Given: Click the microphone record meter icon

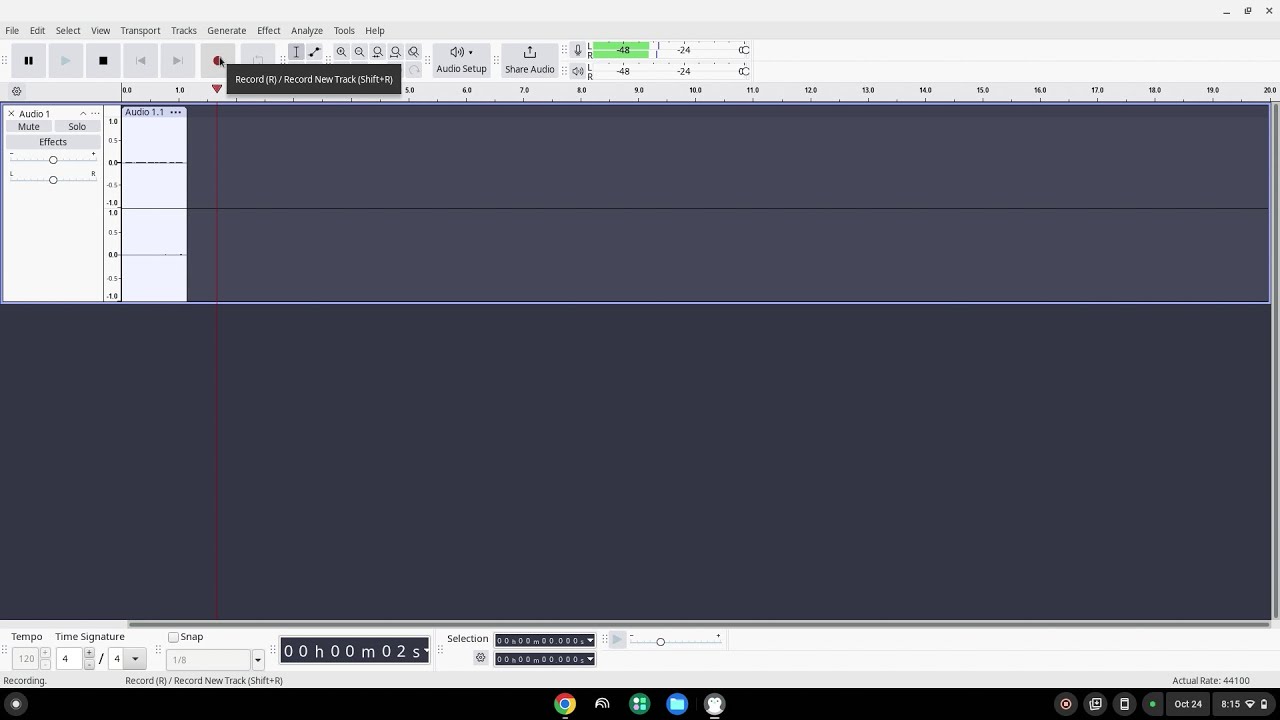Looking at the screenshot, I should (x=577, y=50).
